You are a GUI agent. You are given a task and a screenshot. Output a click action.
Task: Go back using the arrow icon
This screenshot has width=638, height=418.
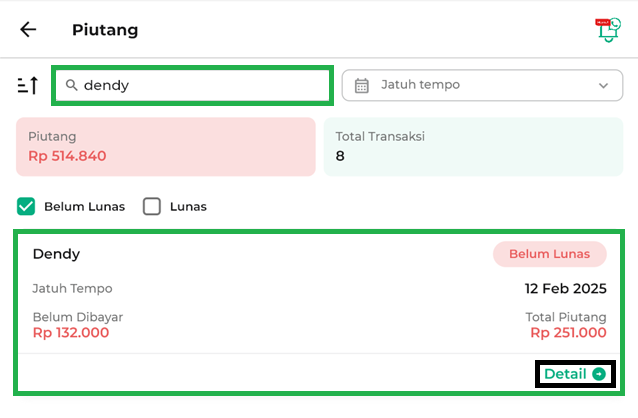28,30
